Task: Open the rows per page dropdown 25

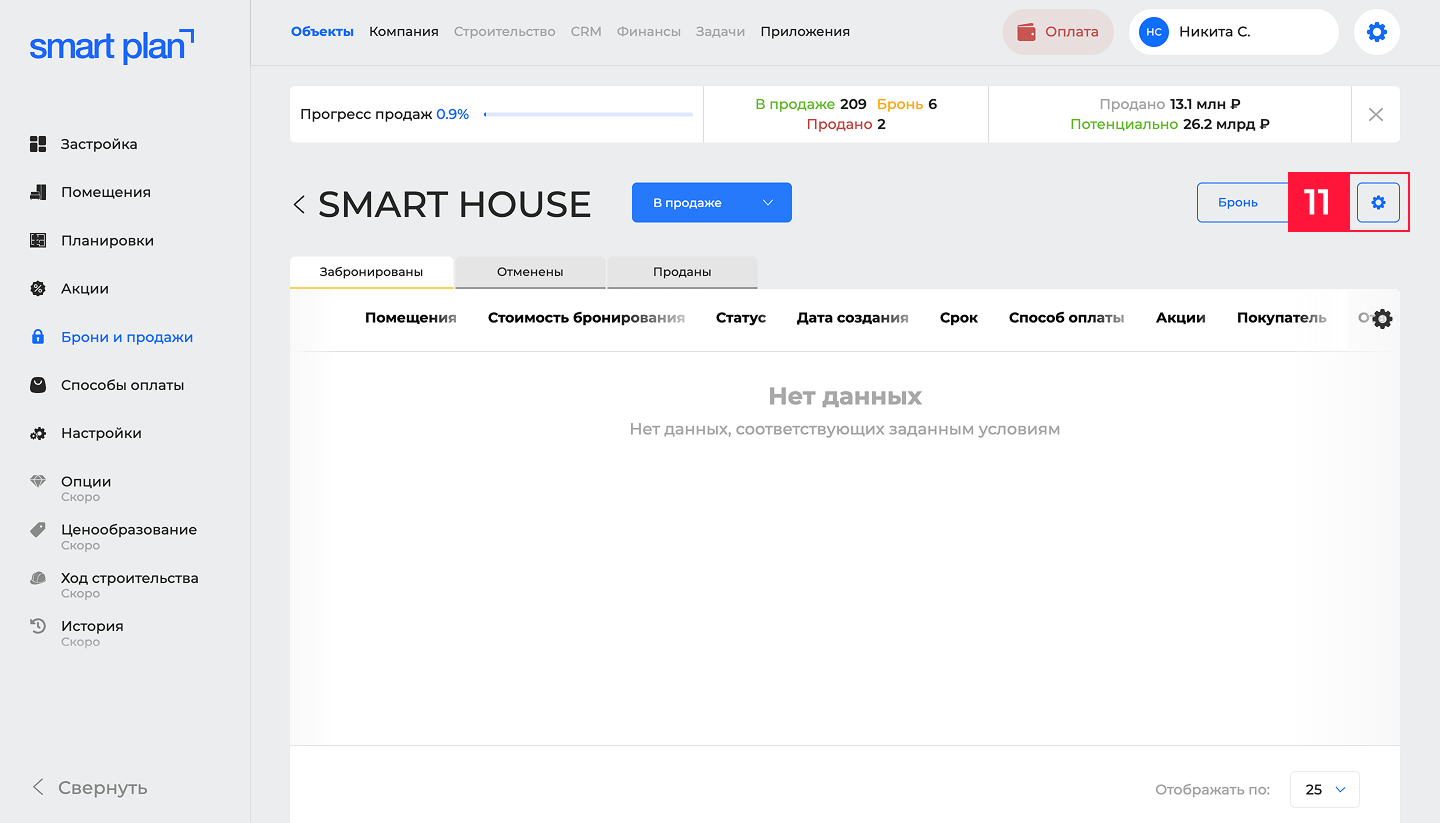Action: tap(1325, 790)
